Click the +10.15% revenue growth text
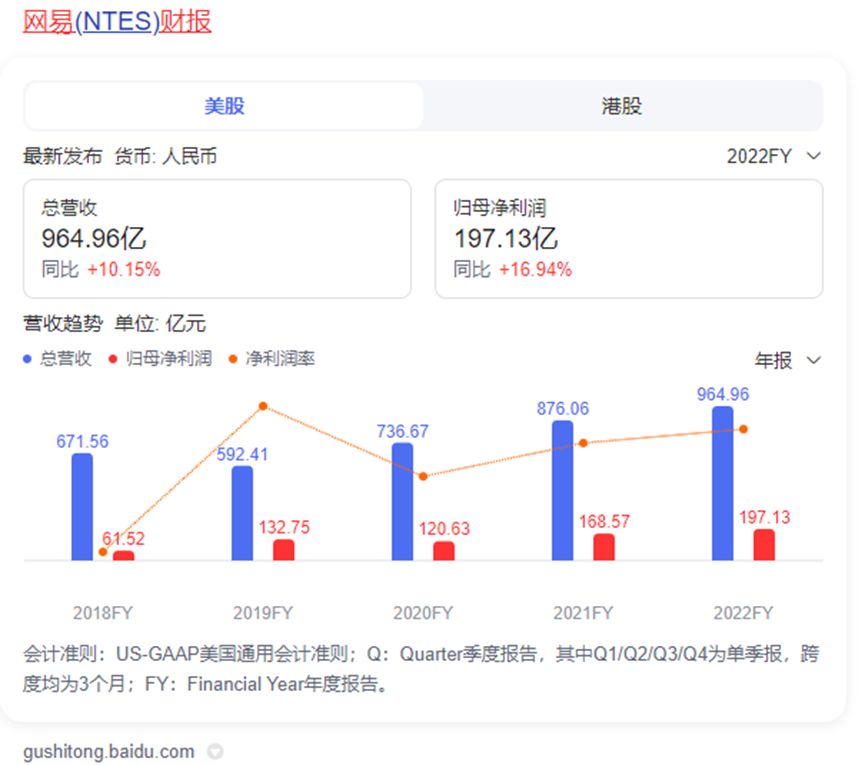This screenshot has height=765, width=865. click(x=124, y=269)
